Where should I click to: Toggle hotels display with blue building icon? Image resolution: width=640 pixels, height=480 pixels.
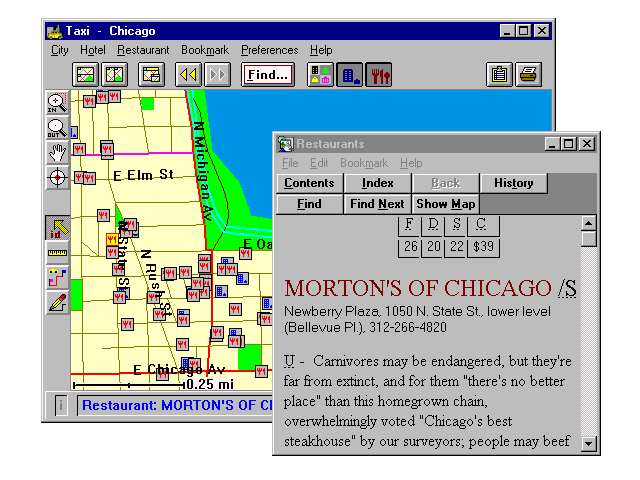coord(350,75)
